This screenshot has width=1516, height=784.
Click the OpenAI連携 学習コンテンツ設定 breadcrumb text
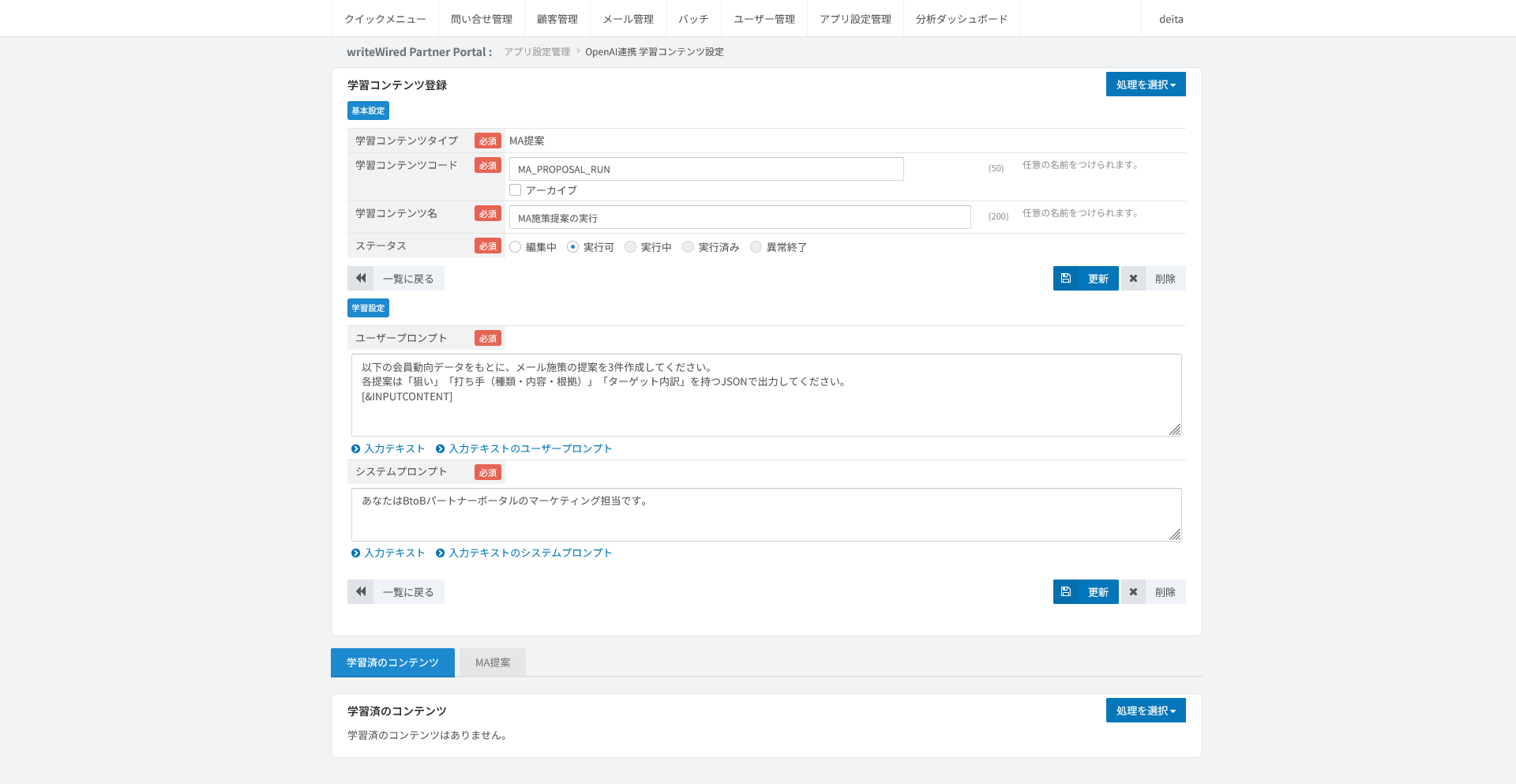(655, 51)
